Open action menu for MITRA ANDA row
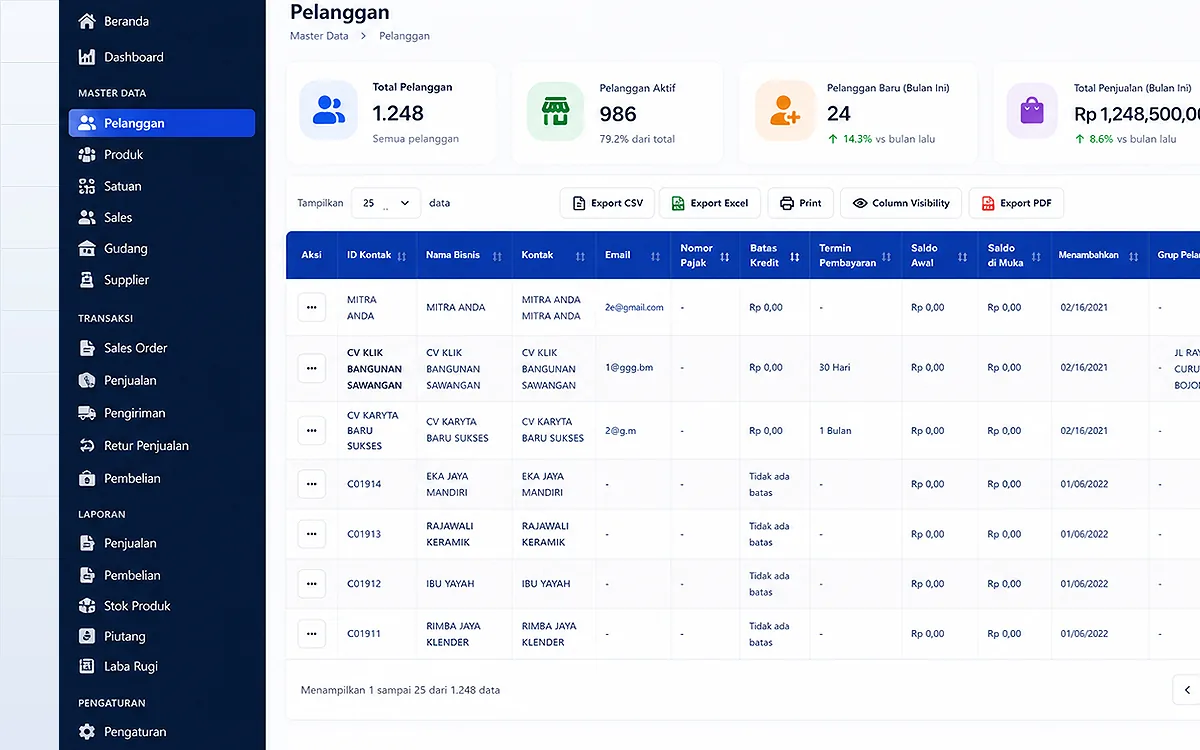Image resolution: width=1200 pixels, height=750 pixels. coord(312,307)
